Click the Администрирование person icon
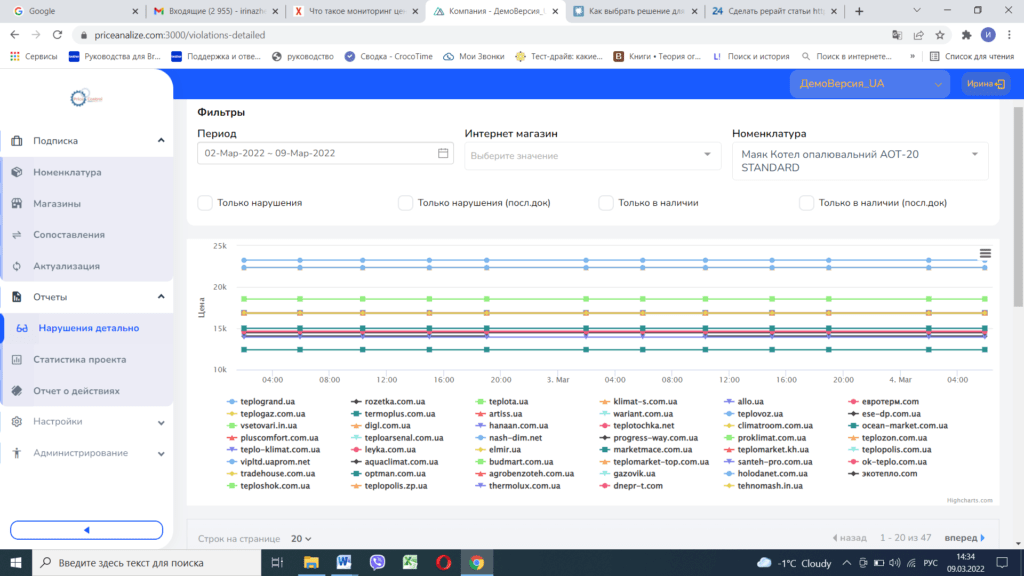 coord(17,453)
